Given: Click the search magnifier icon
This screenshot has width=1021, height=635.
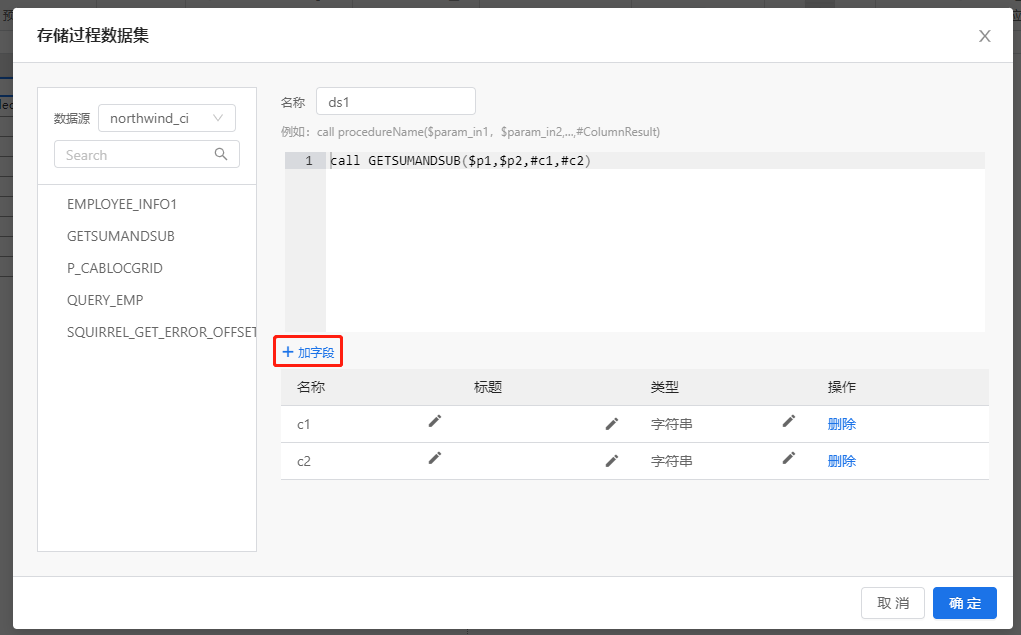Looking at the screenshot, I should click(221, 154).
